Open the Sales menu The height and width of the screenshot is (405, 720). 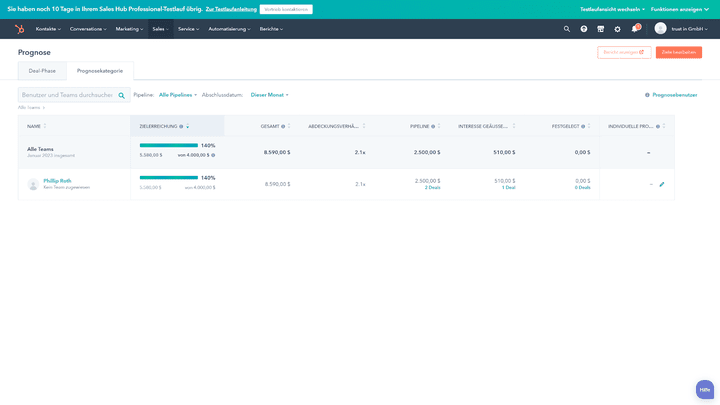160,29
